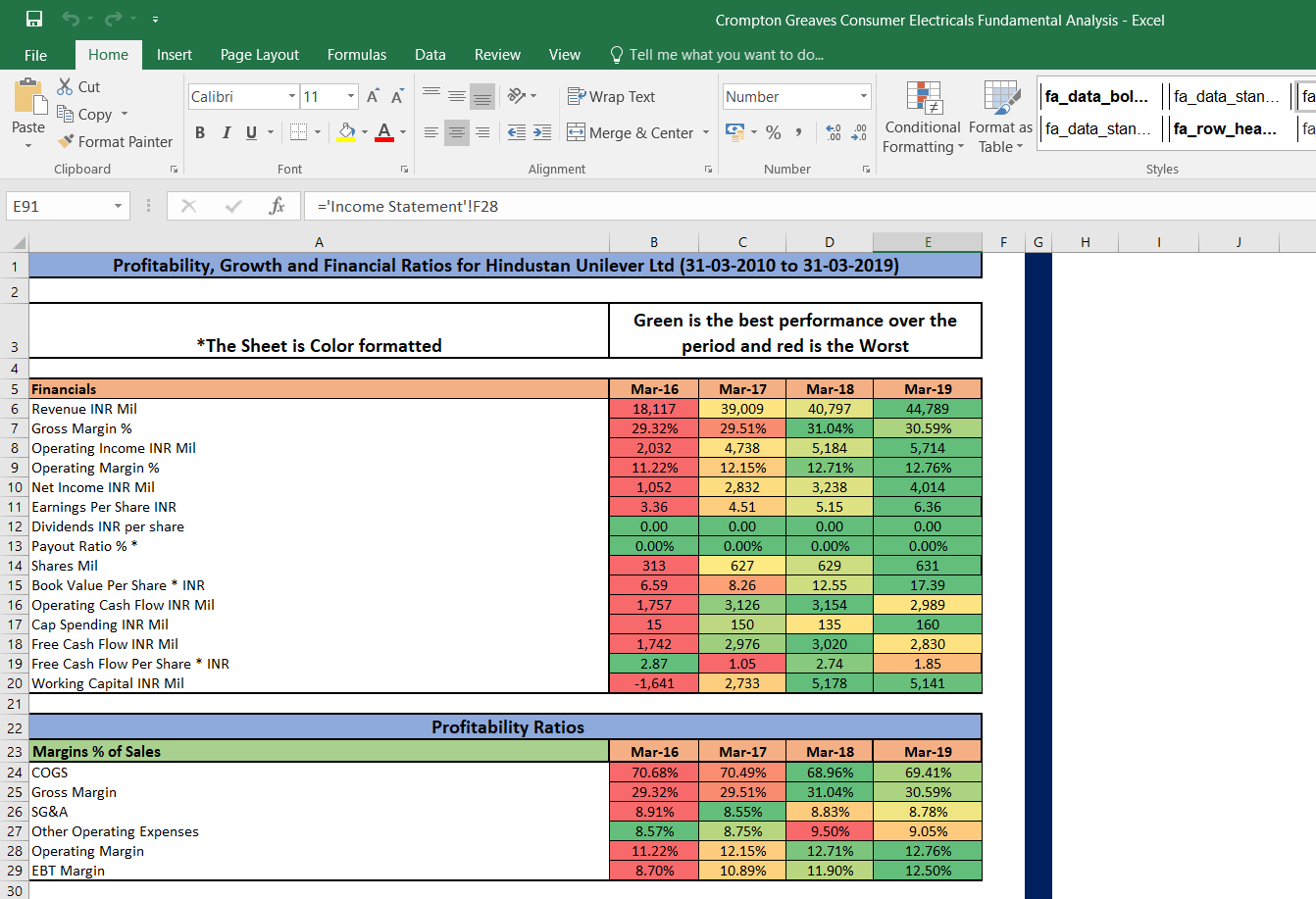Open Conditional Formatting menu
Viewport: 1316px width, 899px height.
click(x=922, y=118)
